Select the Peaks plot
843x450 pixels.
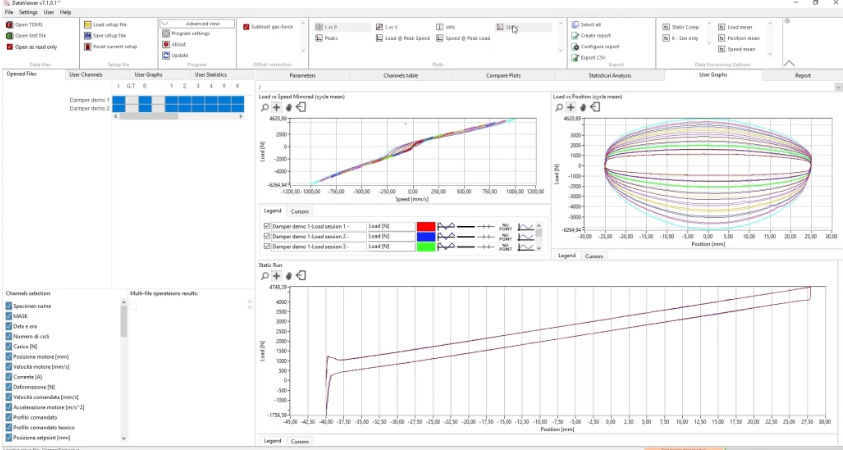tap(326, 38)
